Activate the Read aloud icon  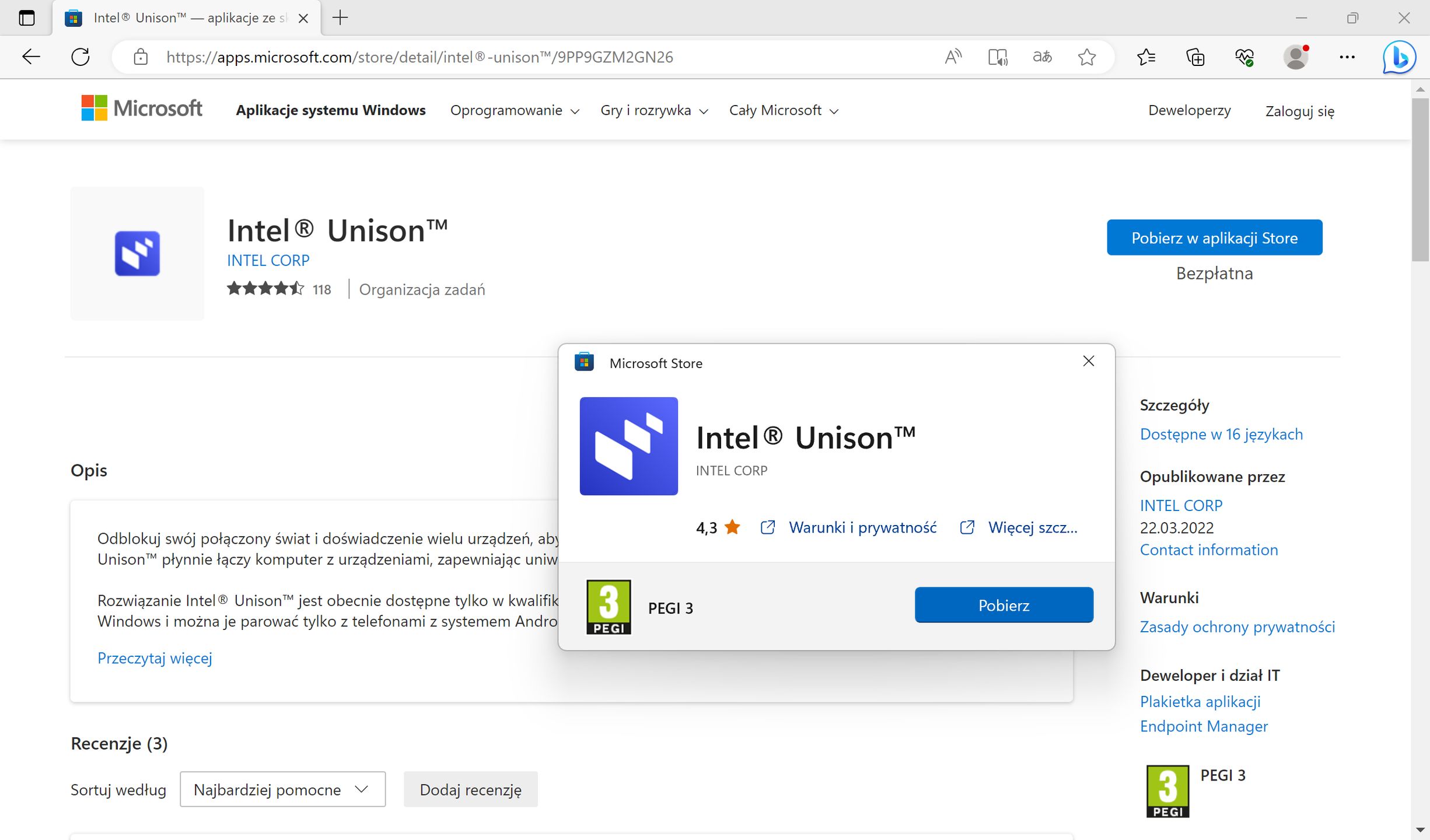tap(953, 57)
